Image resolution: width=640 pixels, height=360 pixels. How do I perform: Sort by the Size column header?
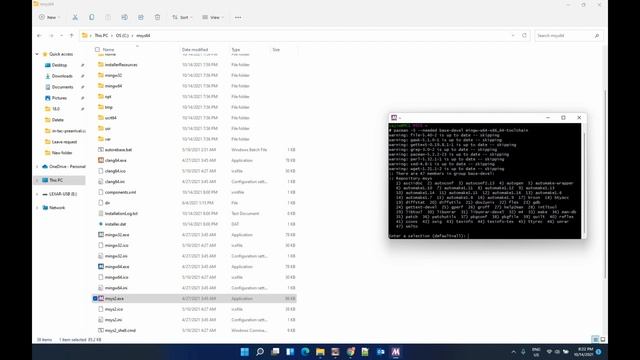pyautogui.click(x=276, y=49)
